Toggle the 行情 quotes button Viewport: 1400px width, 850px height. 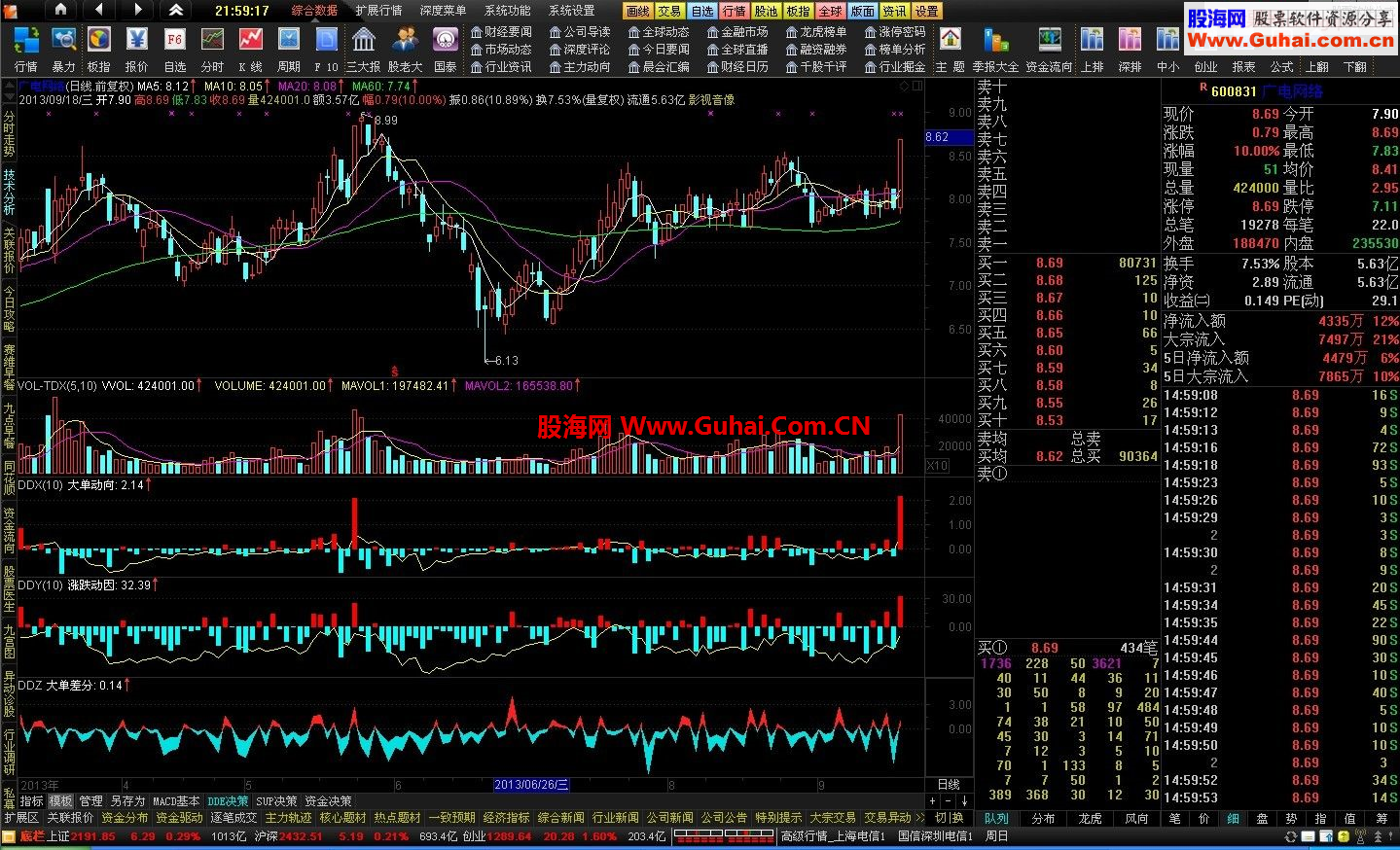pyautogui.click(x=734, y=11)
